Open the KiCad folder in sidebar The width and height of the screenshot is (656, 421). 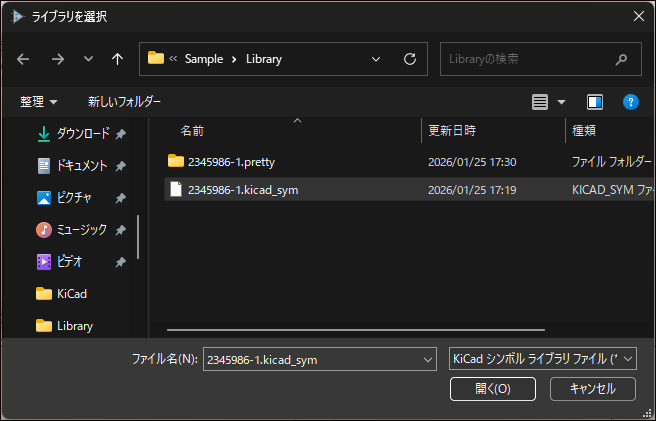point(72,293)
